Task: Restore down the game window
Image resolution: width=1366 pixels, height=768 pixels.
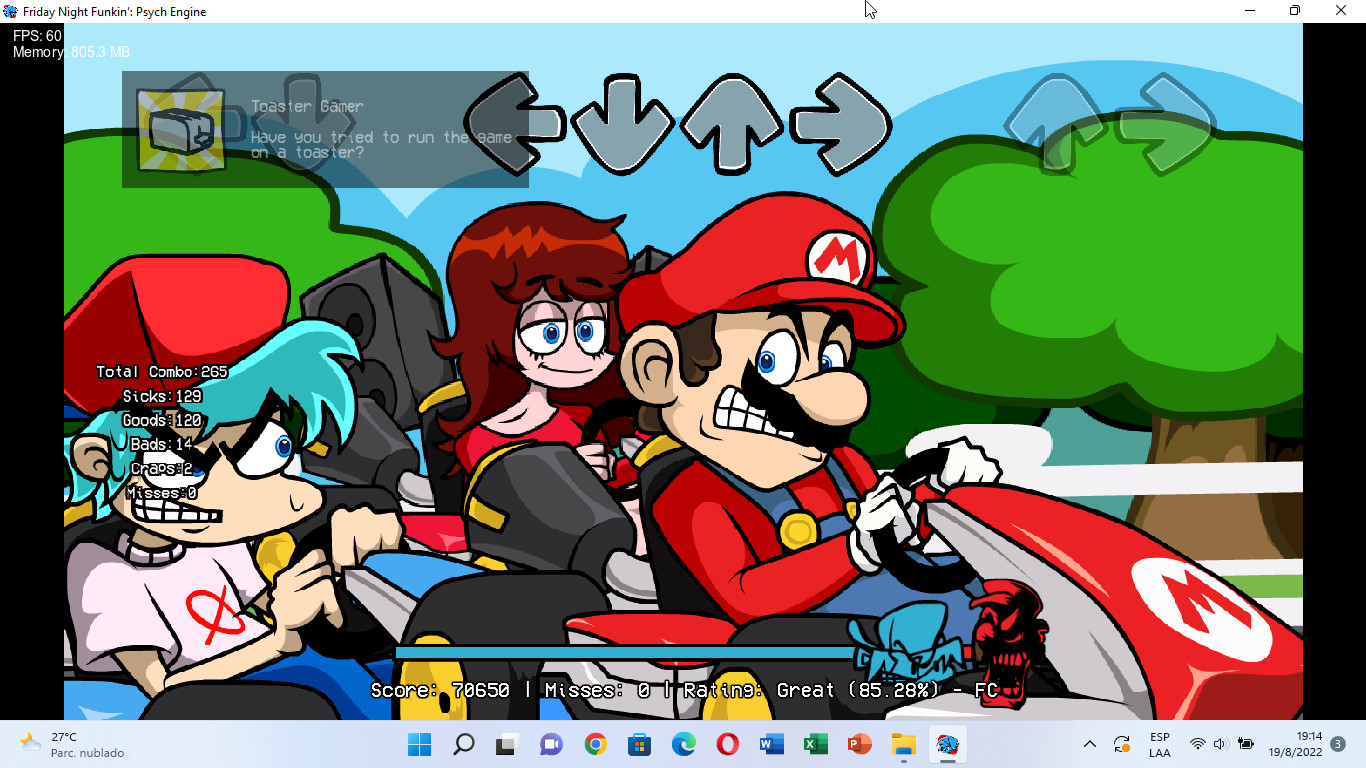Action: tap(1295, 11)
